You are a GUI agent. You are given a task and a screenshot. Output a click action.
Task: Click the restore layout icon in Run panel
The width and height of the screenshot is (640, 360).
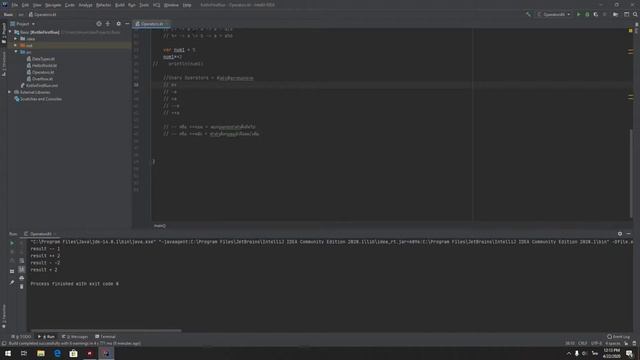12,271
